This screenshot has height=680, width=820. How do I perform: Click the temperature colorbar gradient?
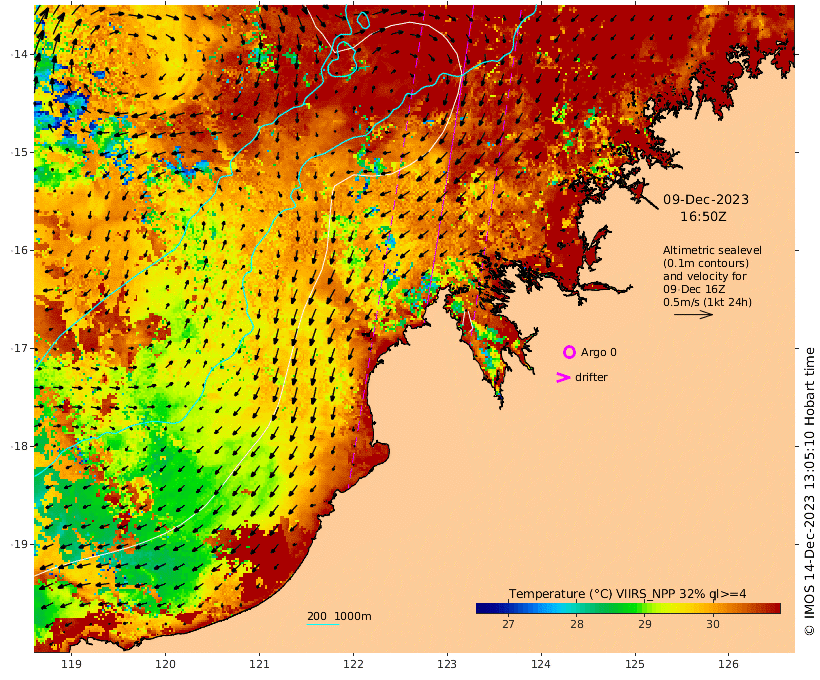[628, 608]
